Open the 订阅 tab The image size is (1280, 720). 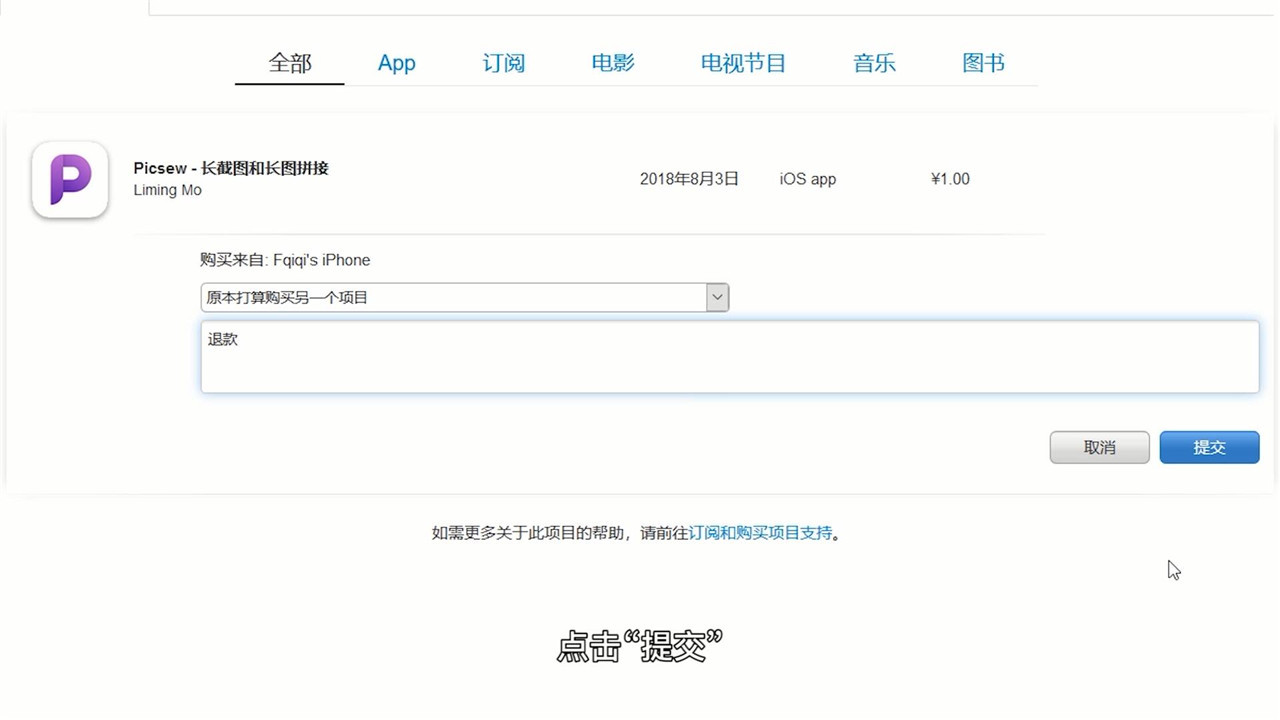[x=504, y=63]
